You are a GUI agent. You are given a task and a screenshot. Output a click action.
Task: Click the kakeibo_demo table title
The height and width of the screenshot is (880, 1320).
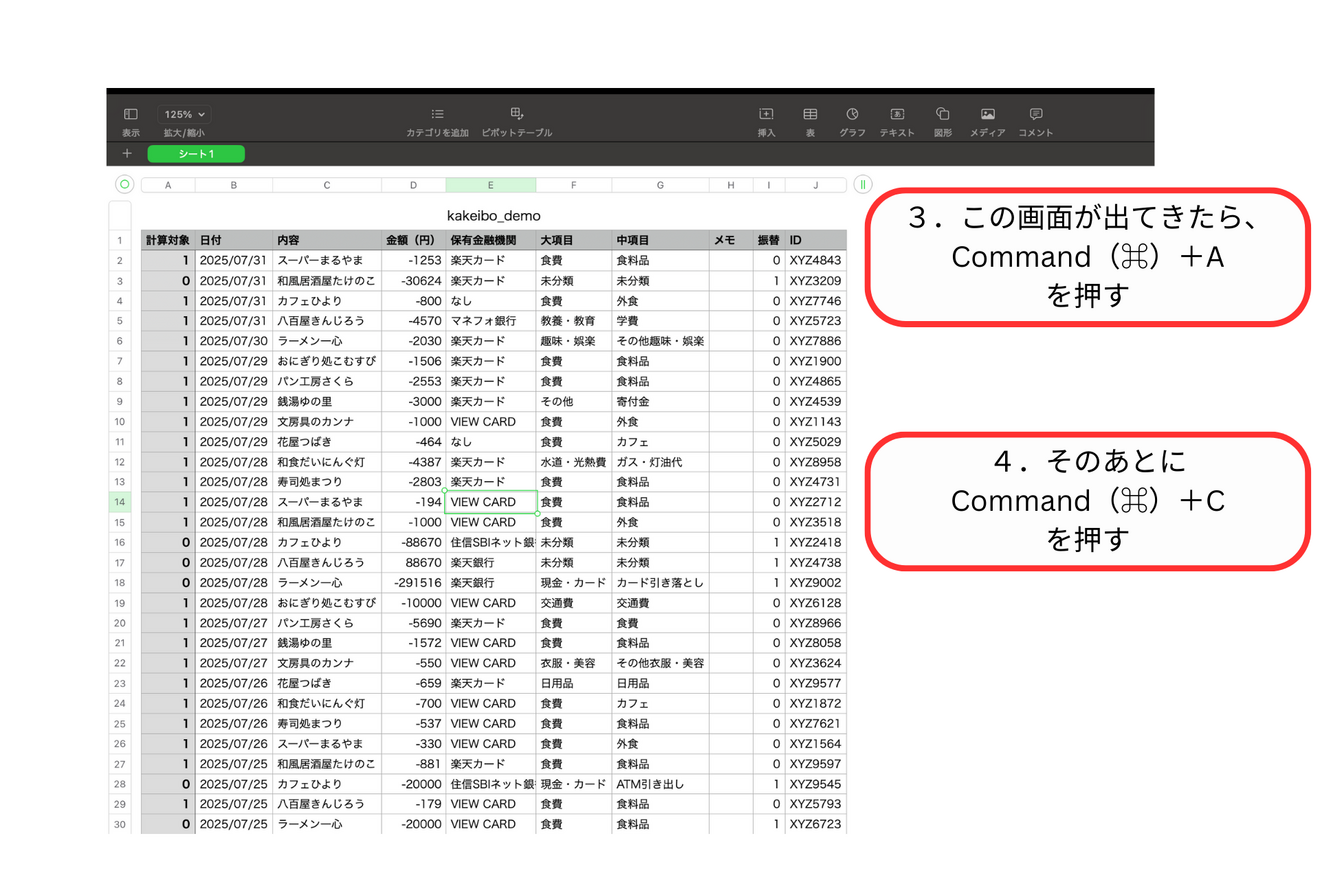click(x=494, y=215)
